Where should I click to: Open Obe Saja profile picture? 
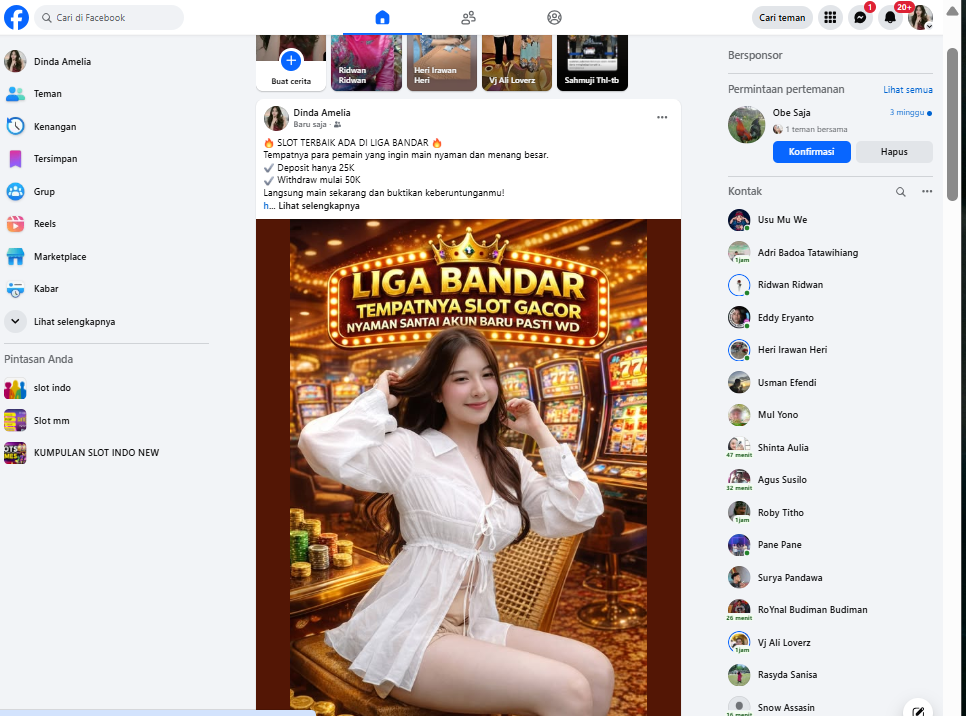click(x=746, y=124)
